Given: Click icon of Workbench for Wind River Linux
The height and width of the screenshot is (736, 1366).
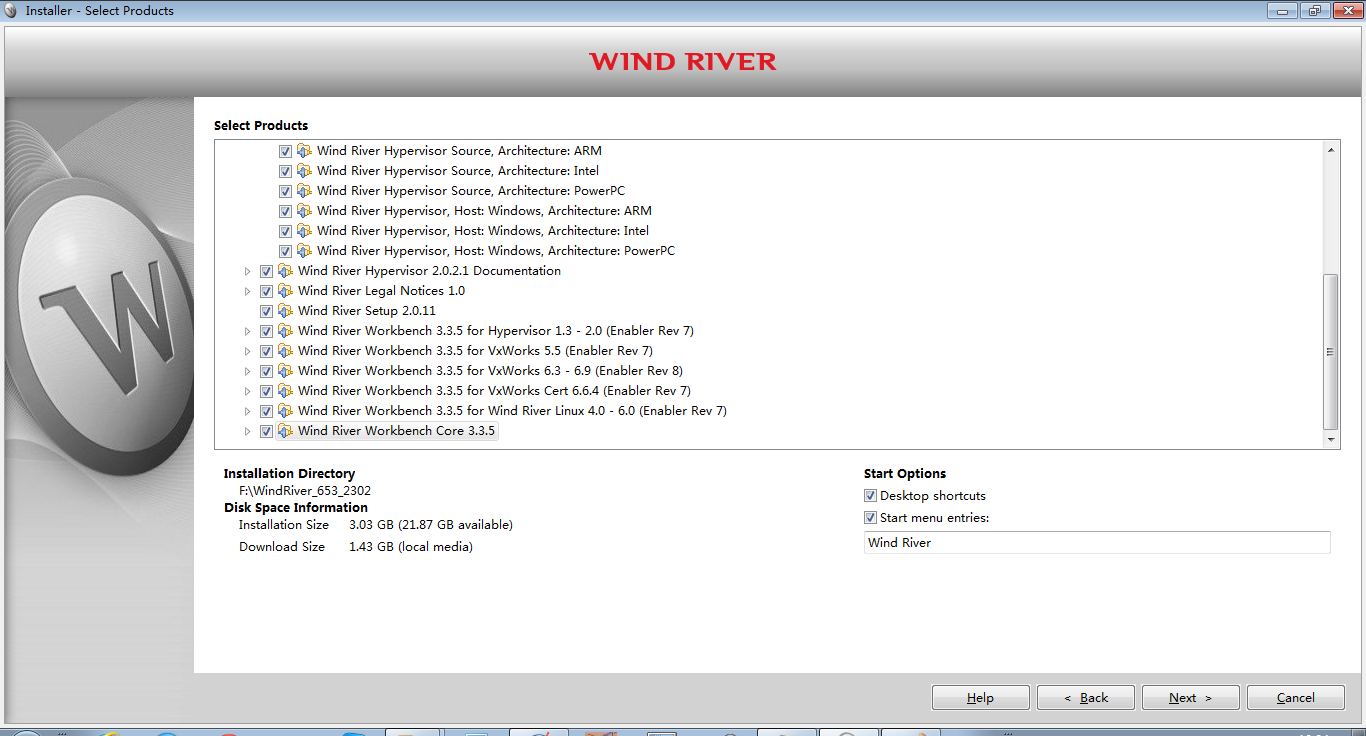Looking at the screenshot, I should (x=285, y=411).
